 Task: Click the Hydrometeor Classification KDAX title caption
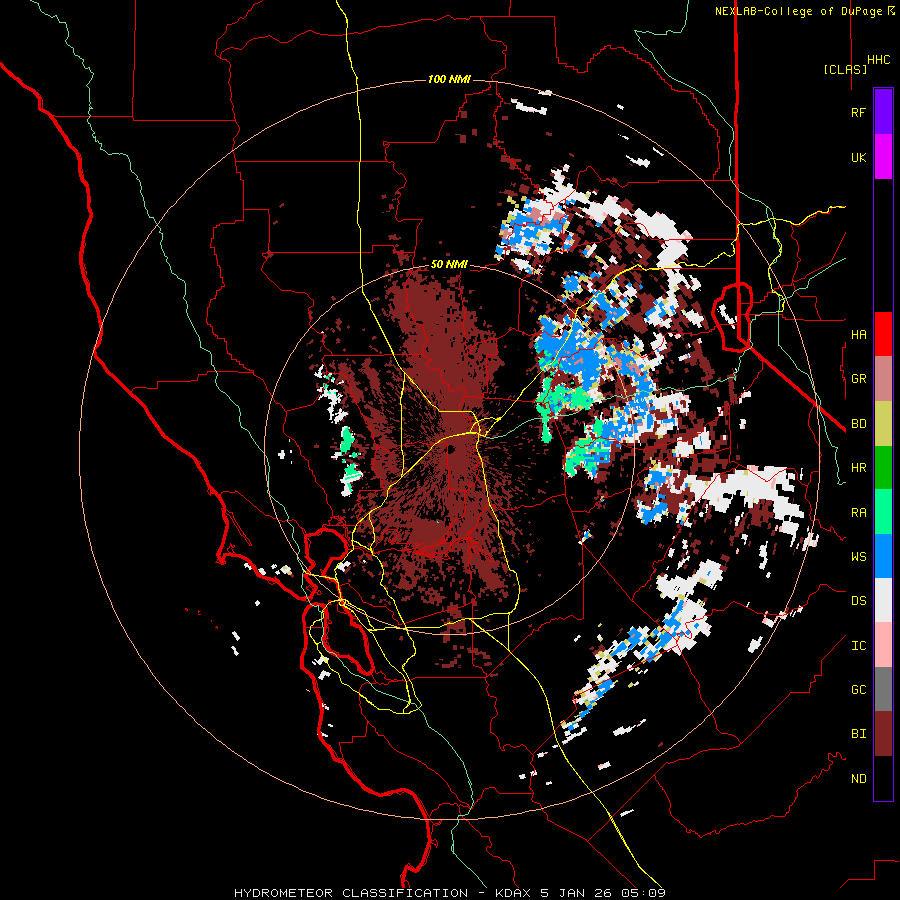[450, 893]
